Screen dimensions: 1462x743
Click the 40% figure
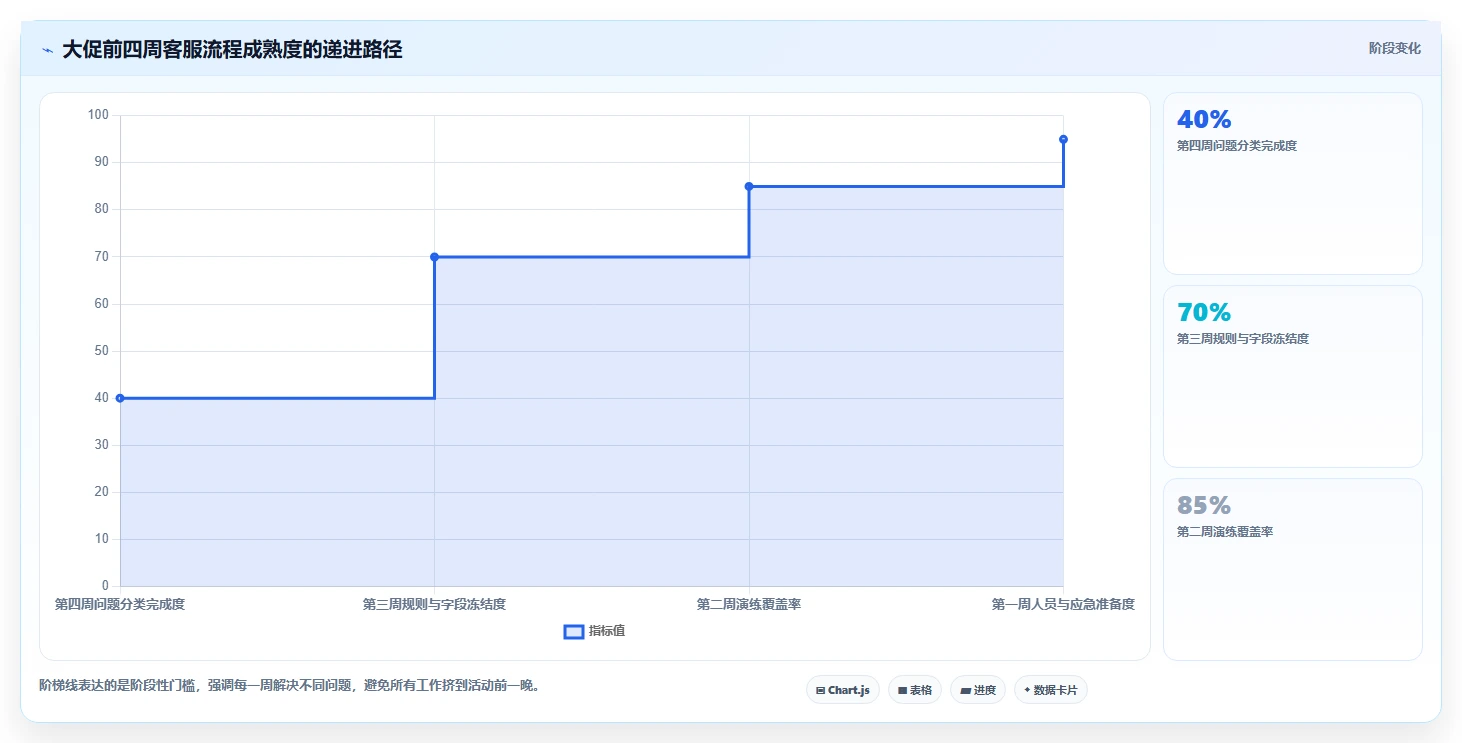click(1204, 120)
